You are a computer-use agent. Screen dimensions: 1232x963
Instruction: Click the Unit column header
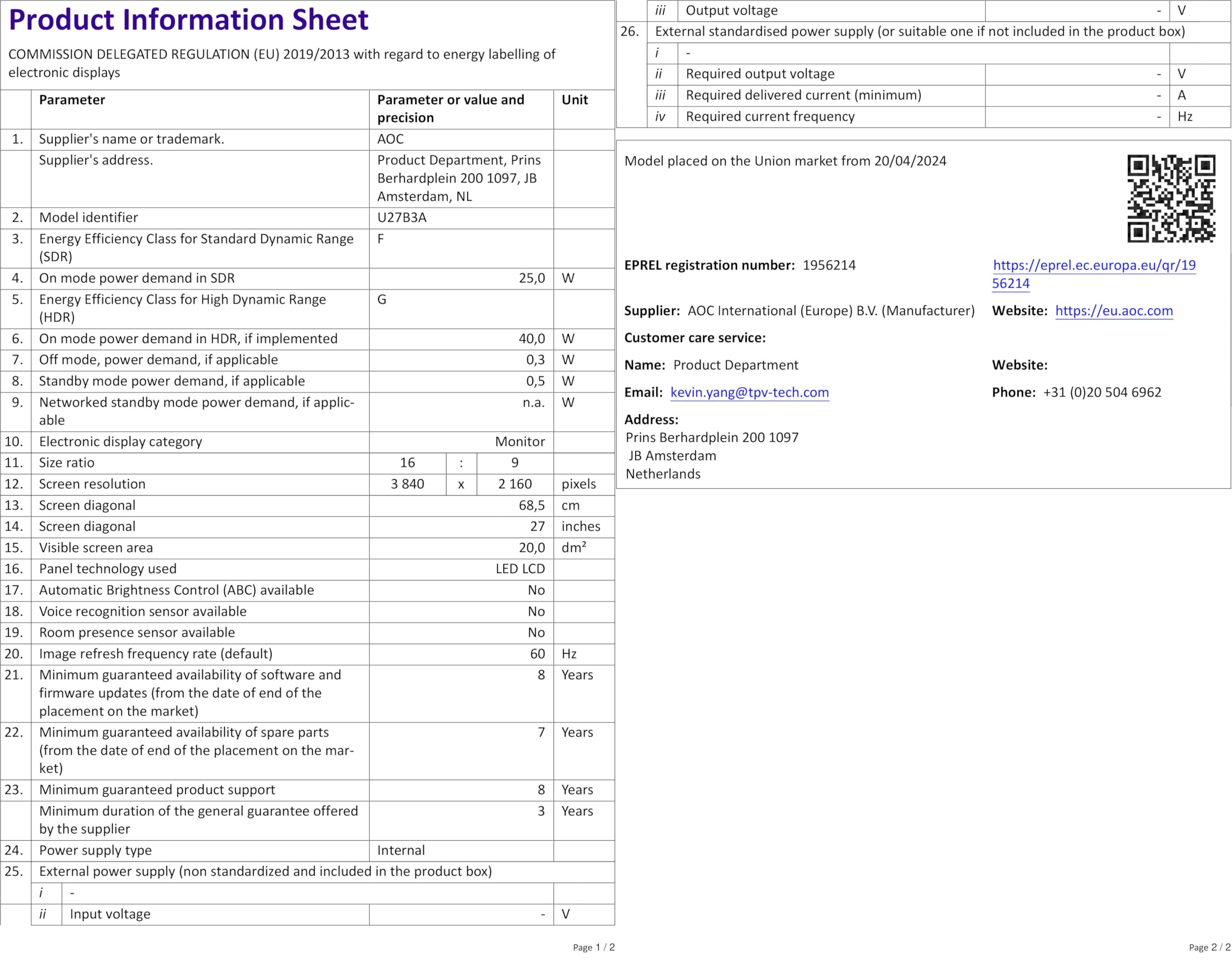point(574,101)
